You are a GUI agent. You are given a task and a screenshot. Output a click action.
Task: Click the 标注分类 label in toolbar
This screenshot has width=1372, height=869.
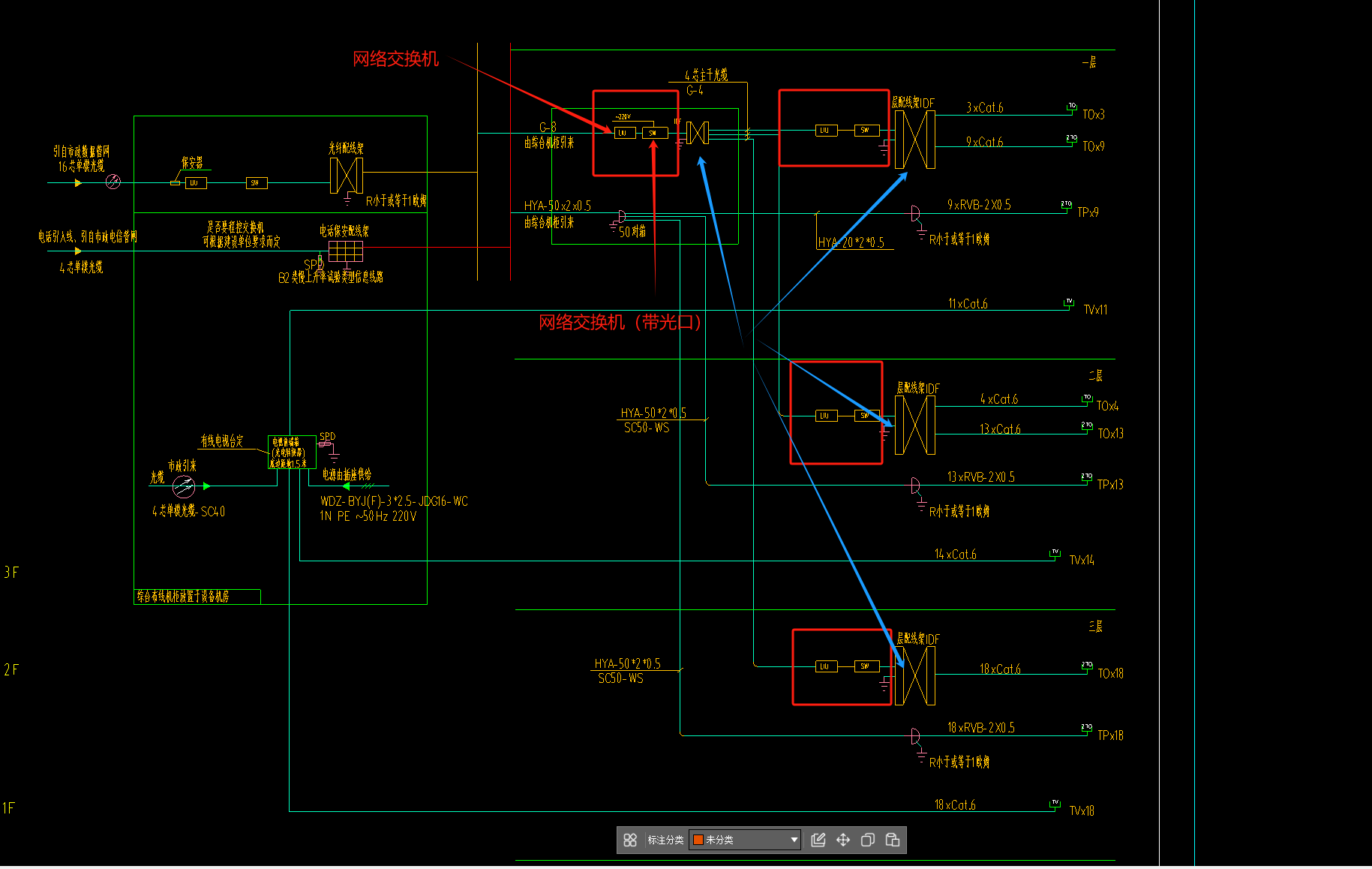pyautogui.click(x=665, y=840)
